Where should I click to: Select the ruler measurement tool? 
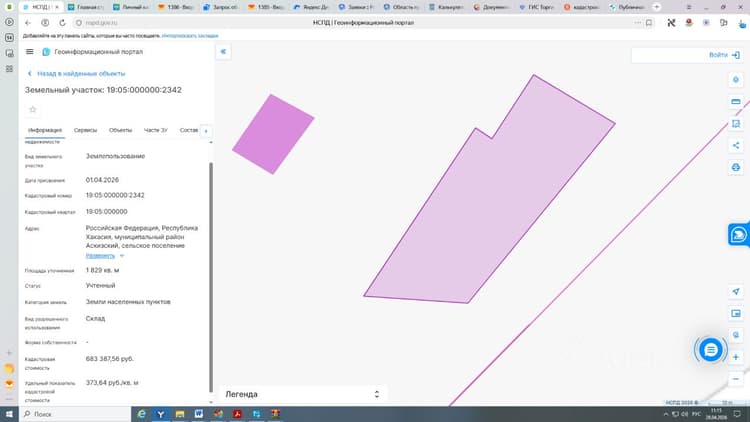[x=736, y=101]
